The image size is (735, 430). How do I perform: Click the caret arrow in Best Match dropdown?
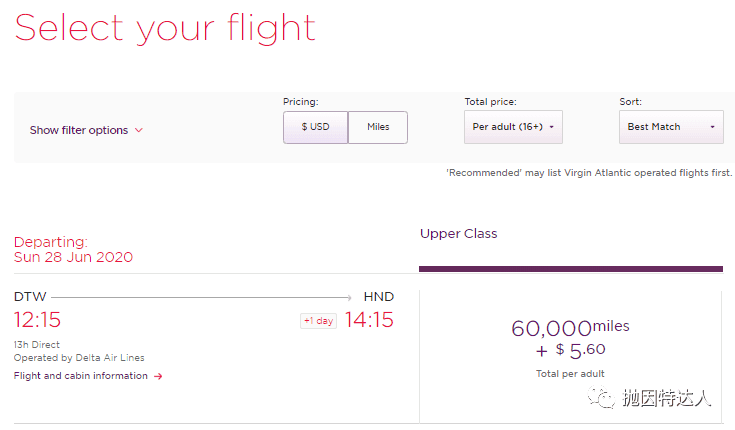[712, 127]
